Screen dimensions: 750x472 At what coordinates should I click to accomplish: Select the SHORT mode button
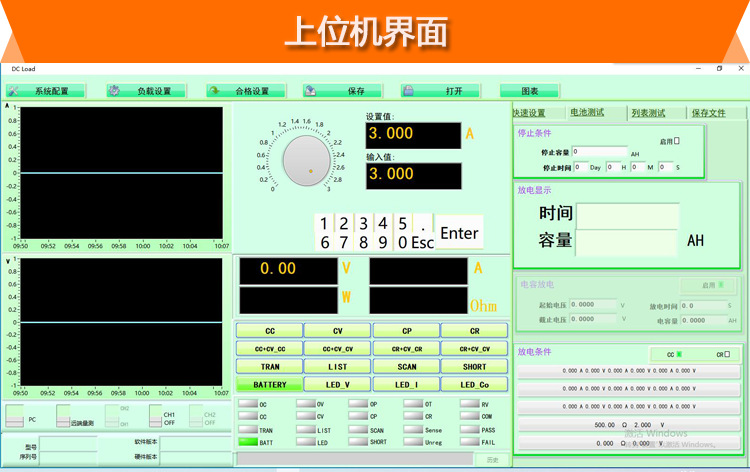click(x=474, y=367)
